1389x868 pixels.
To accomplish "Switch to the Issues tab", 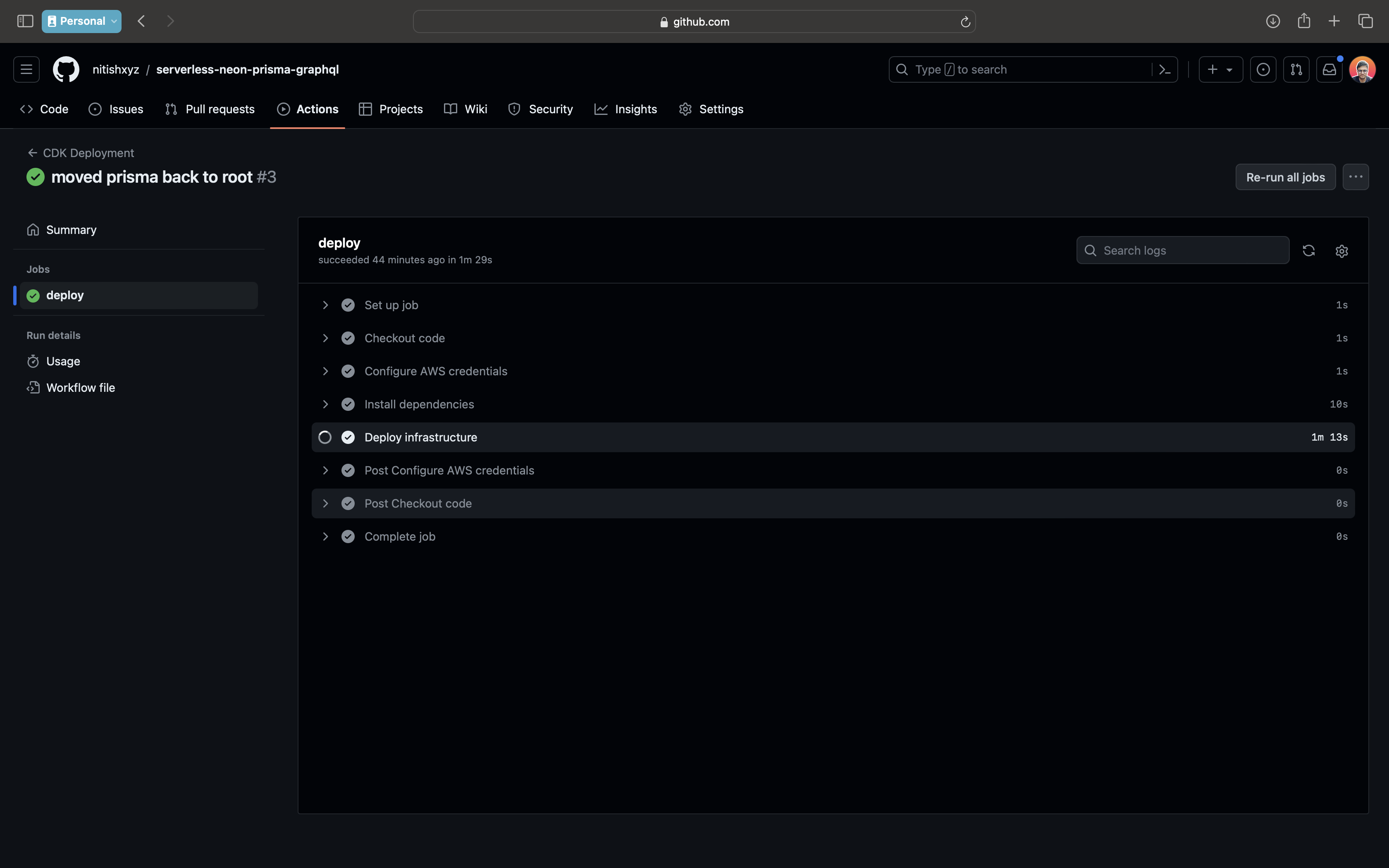I will click(x=116, y=109).
